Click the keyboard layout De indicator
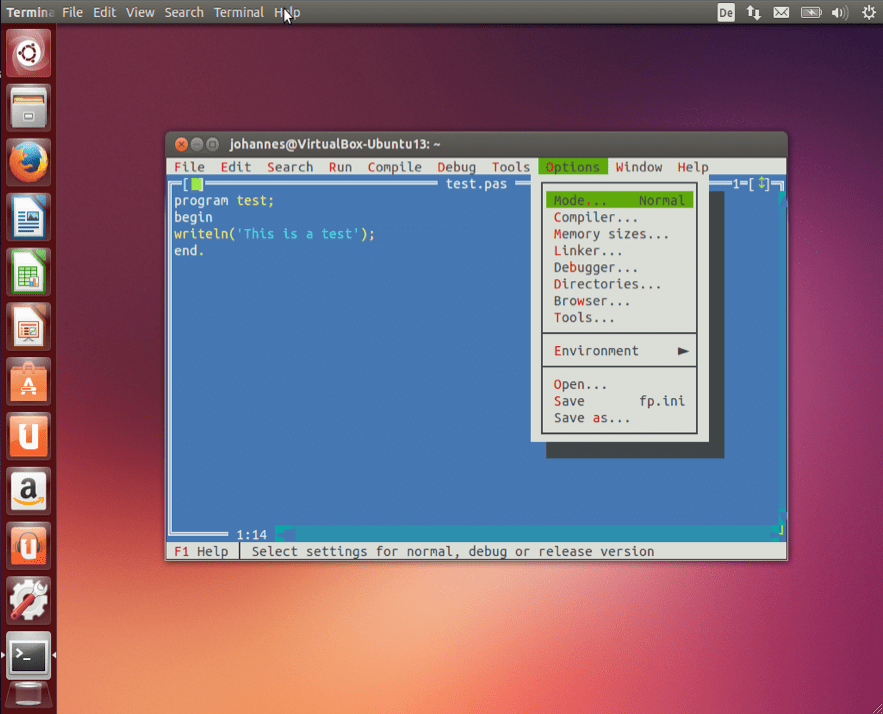This screenshot has width=883, height=714. (x=726, y=12)
